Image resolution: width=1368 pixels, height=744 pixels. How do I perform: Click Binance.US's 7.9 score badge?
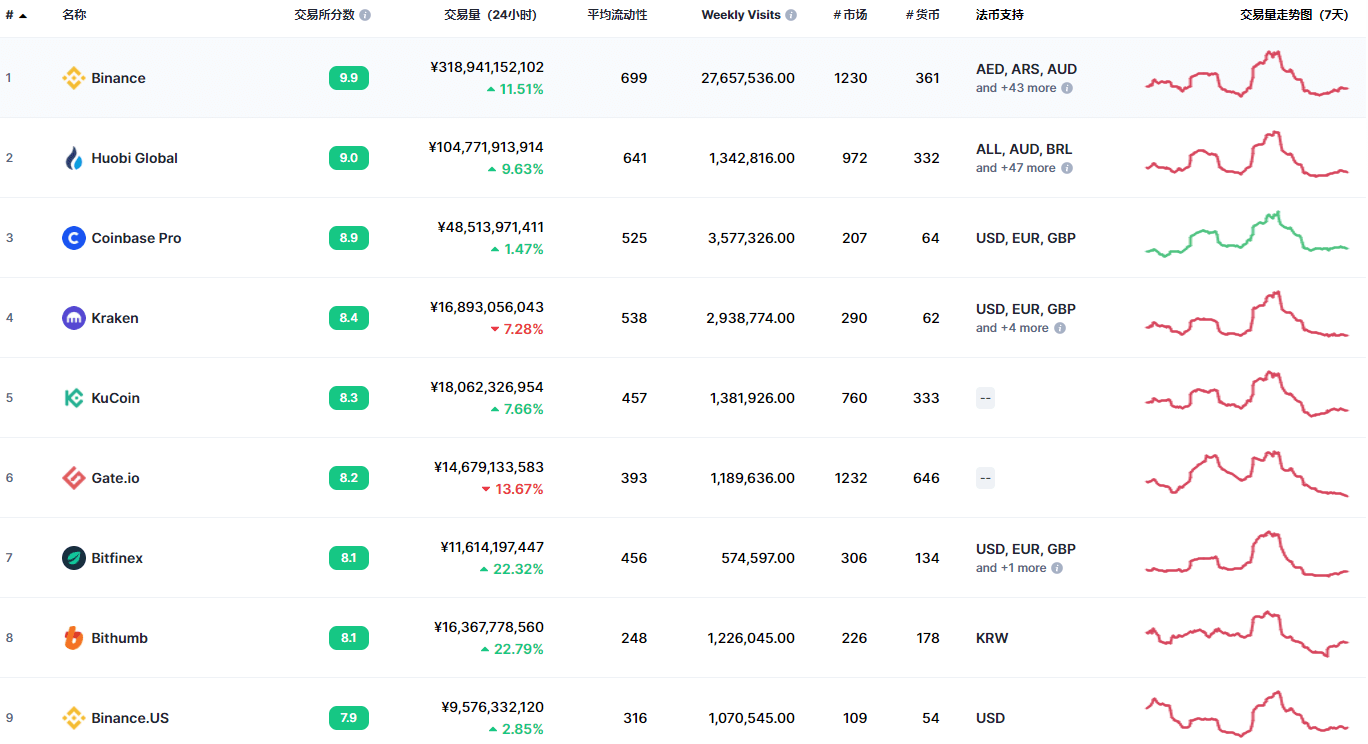(349, 718)
